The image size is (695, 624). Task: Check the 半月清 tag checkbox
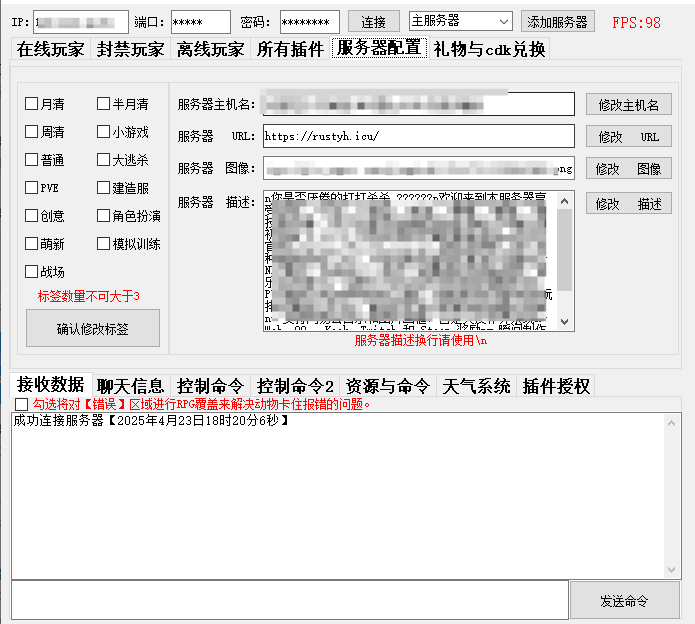click(x=103, y=104)
